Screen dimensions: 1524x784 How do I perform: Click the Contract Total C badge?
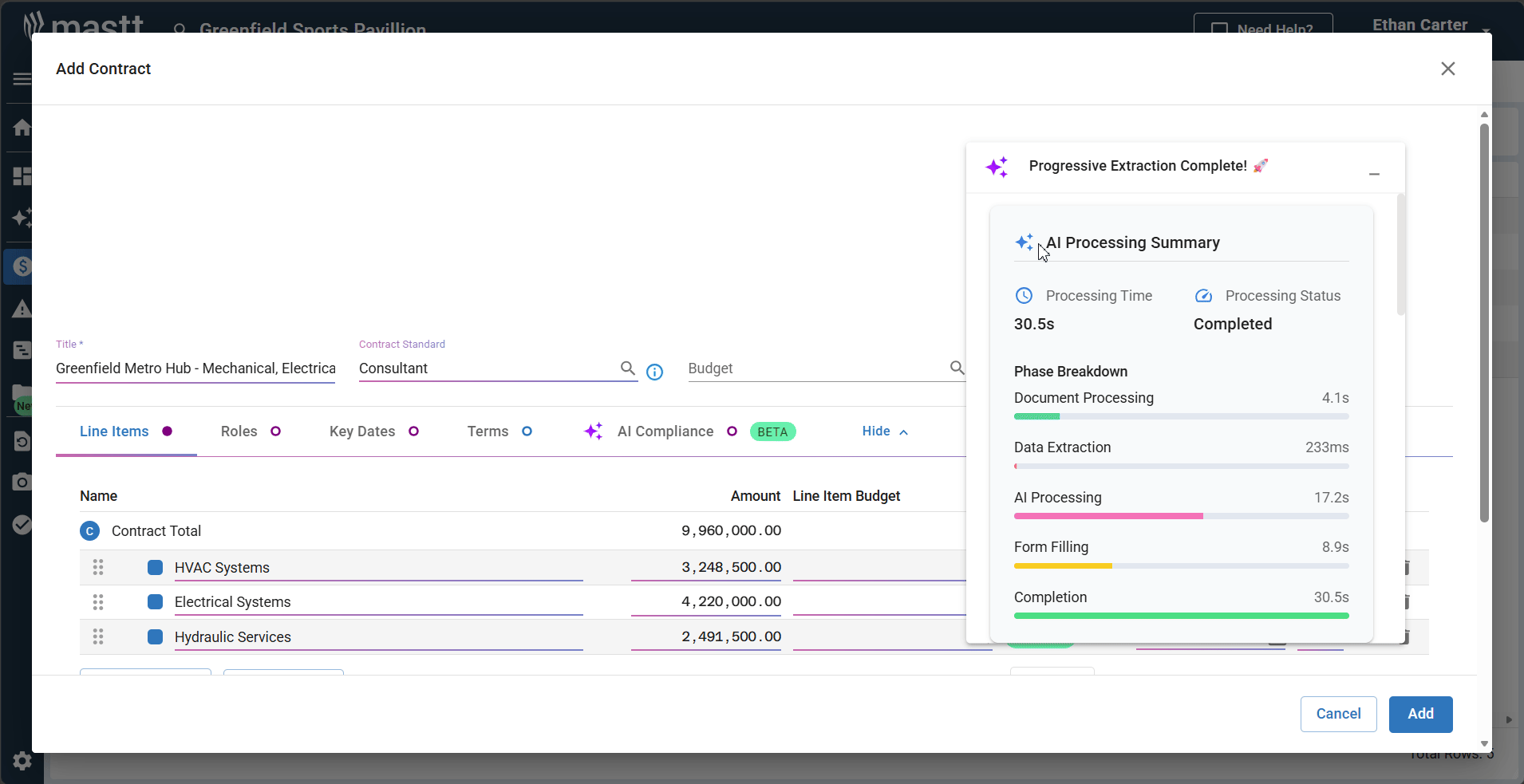click(x=89, y=531)
